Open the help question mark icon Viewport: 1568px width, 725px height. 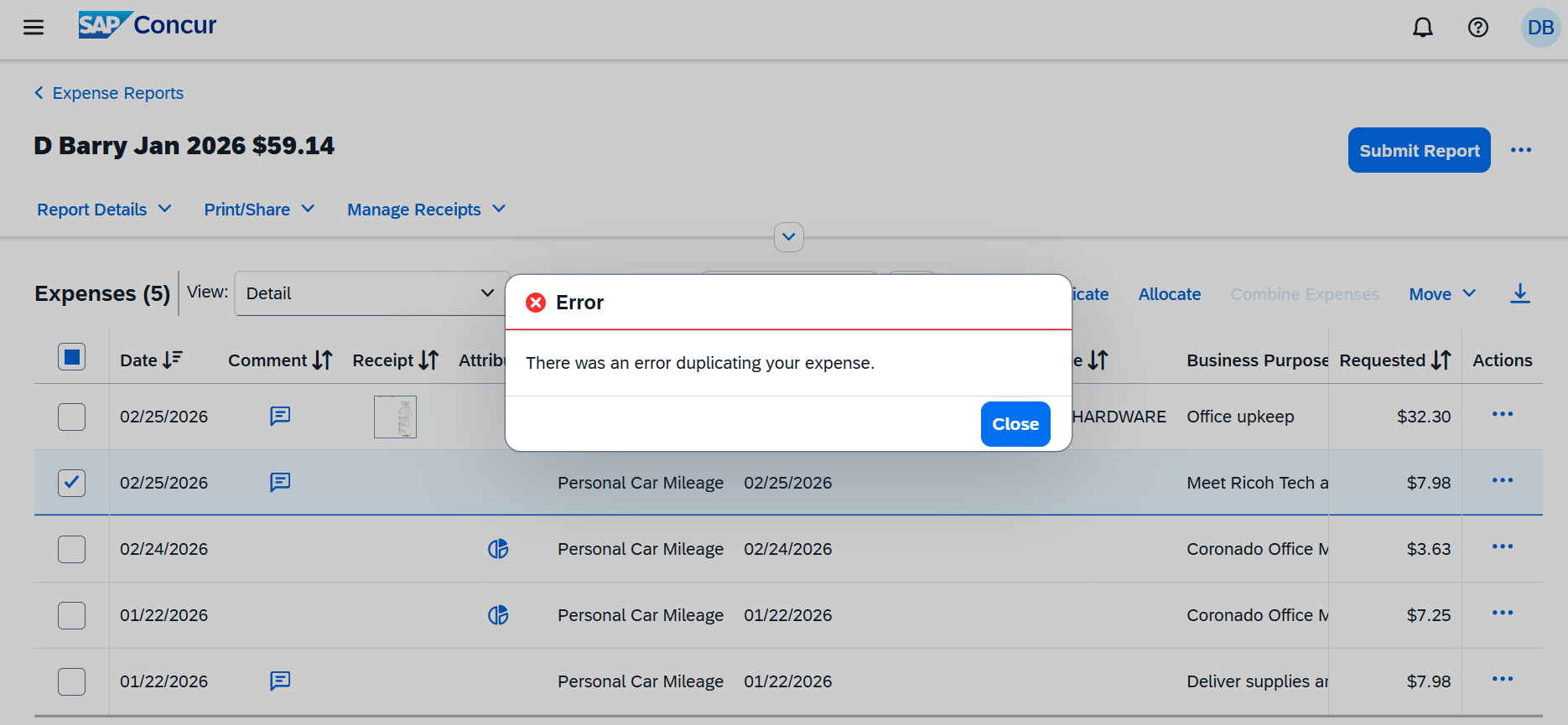1478,28
